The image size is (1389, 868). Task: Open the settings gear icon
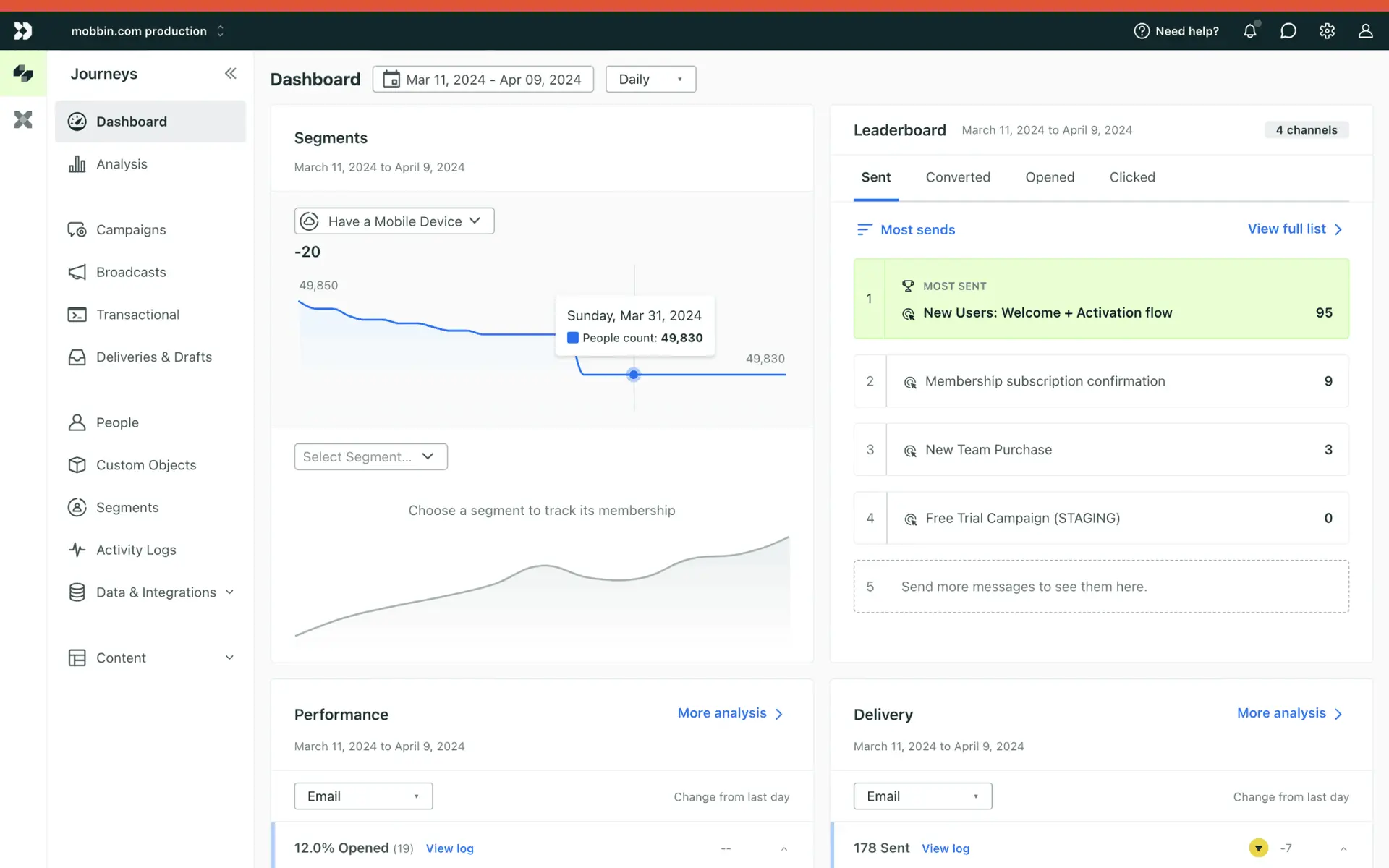[1327, 31]
